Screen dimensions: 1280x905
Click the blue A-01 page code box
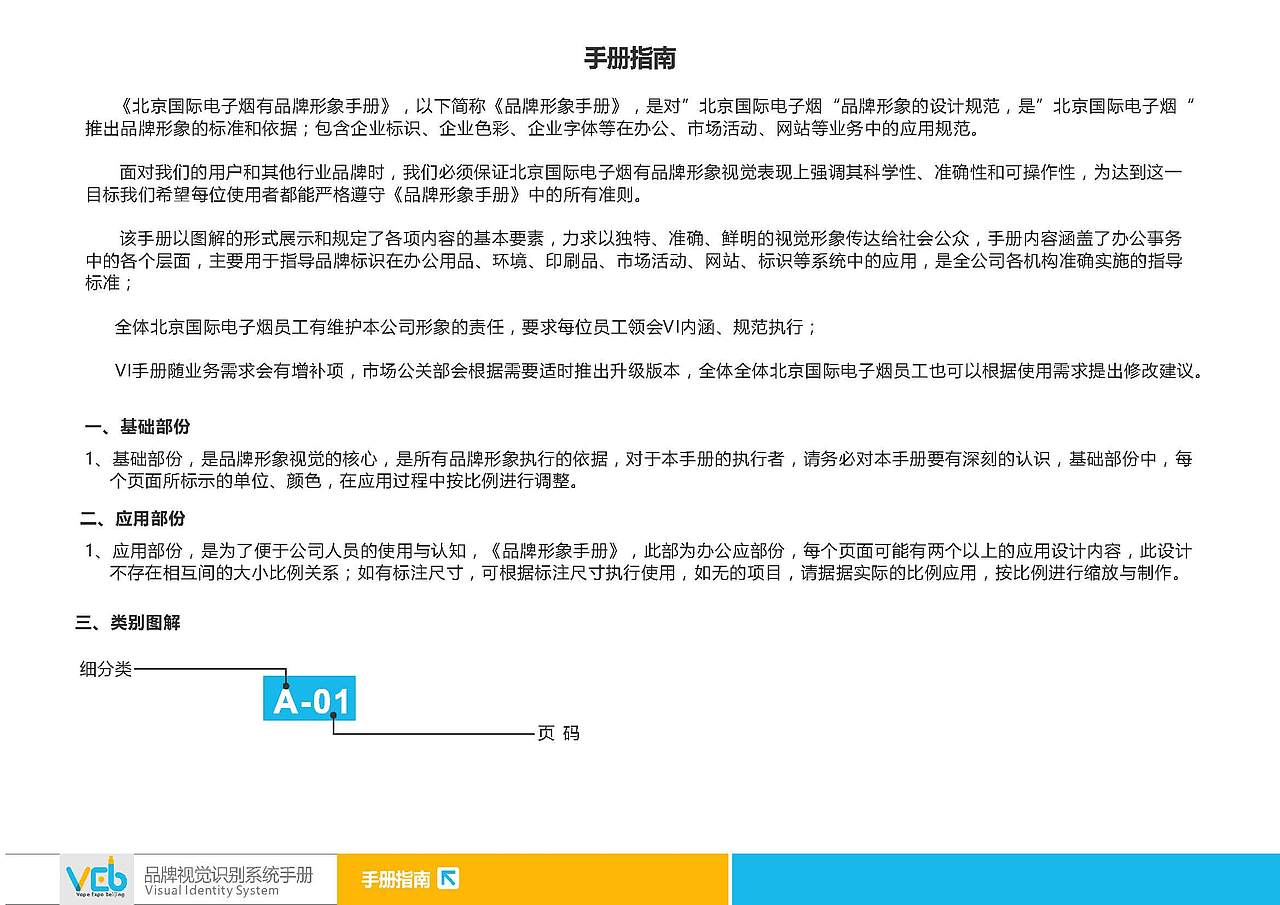310,700
